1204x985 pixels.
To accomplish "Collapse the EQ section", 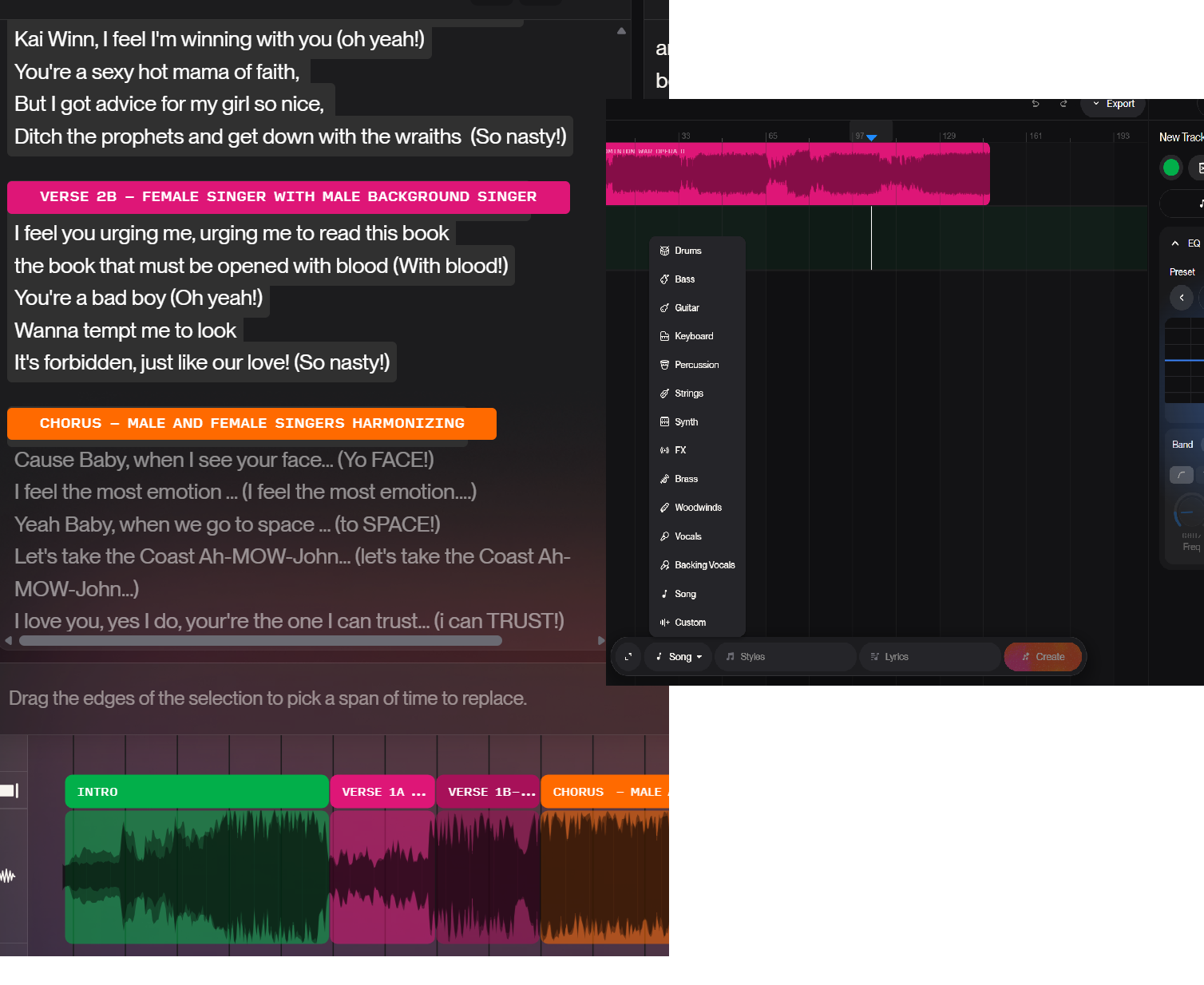I will [x=1175, y=243].
